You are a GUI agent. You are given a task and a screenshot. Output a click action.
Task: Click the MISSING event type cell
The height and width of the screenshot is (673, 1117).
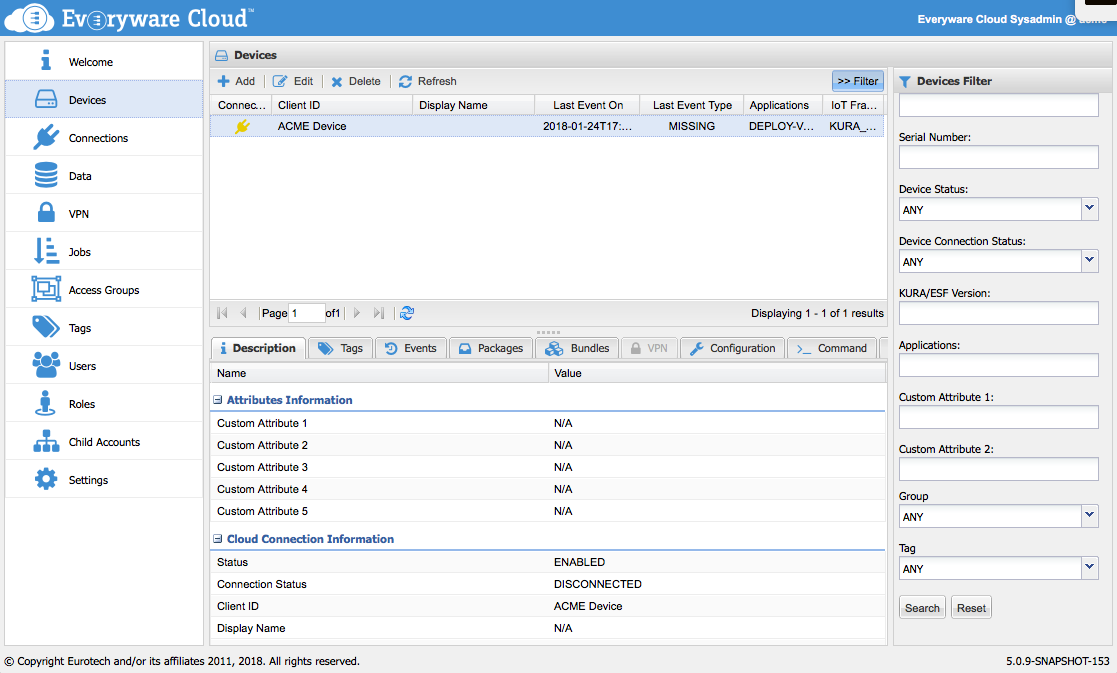click(692, 126)
